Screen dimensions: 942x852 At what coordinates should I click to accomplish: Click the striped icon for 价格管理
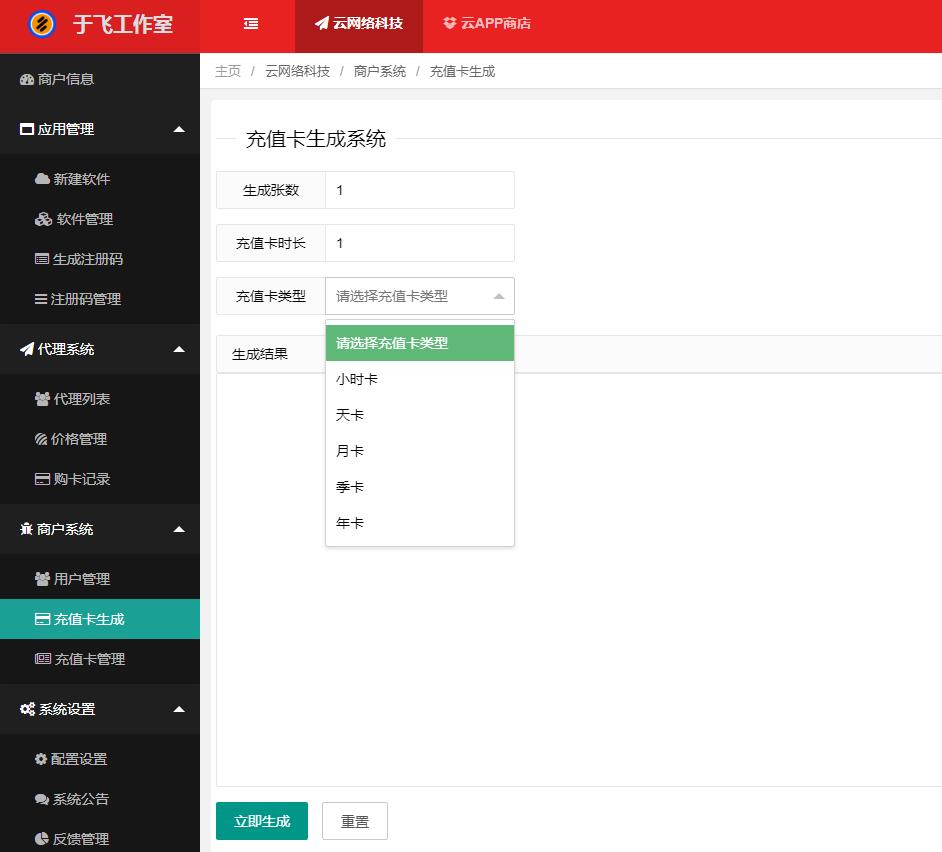point(41,439)
